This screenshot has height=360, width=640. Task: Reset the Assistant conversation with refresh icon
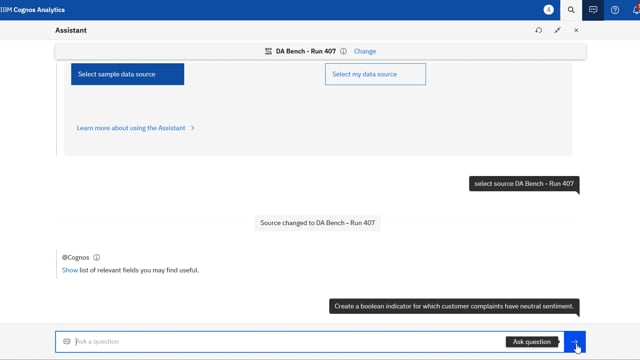539,30
